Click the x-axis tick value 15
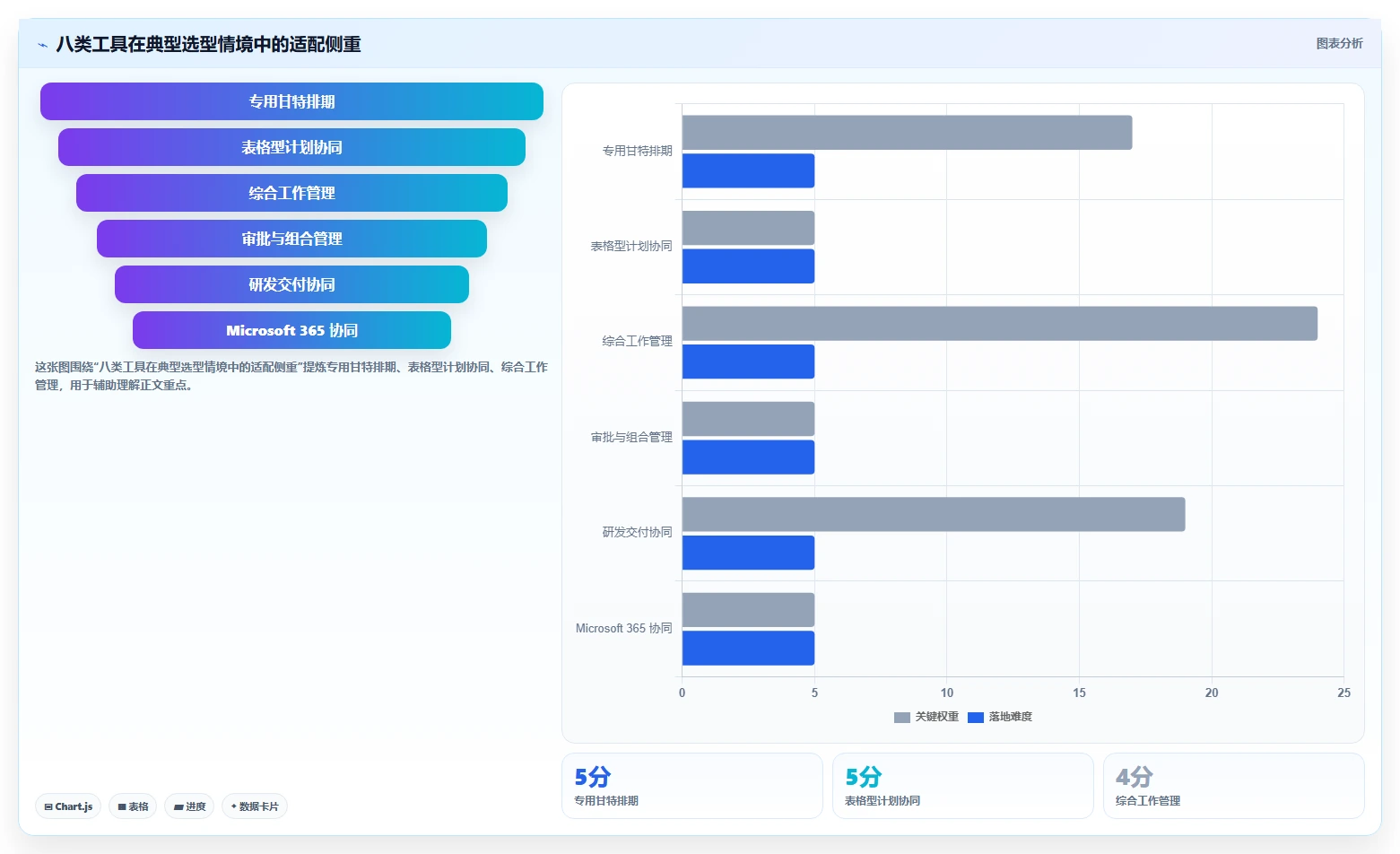The width and height of the screenshot is (1400, 854). click(1079, 693)
